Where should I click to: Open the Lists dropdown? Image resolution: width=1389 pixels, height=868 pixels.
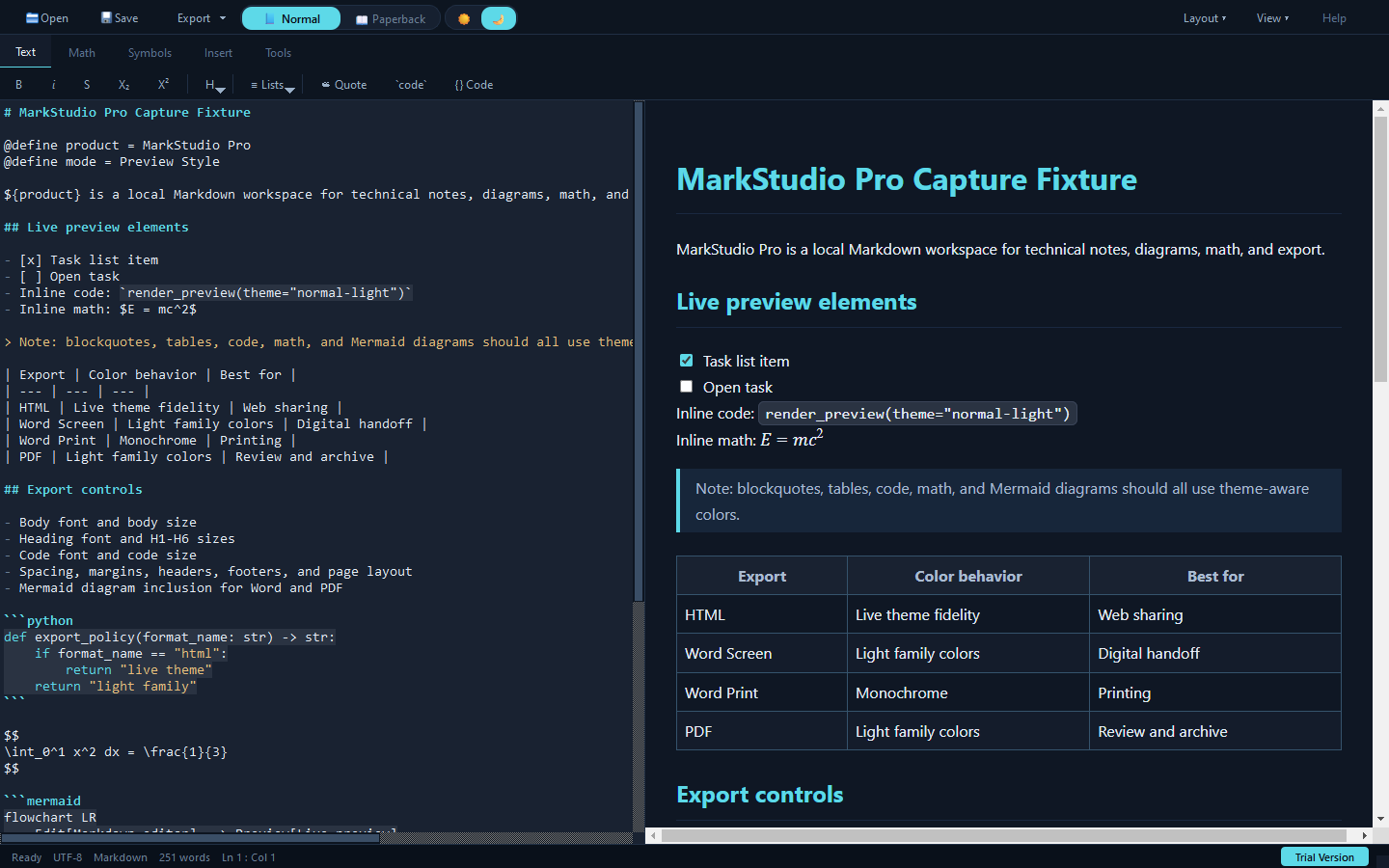coord(272,85)
